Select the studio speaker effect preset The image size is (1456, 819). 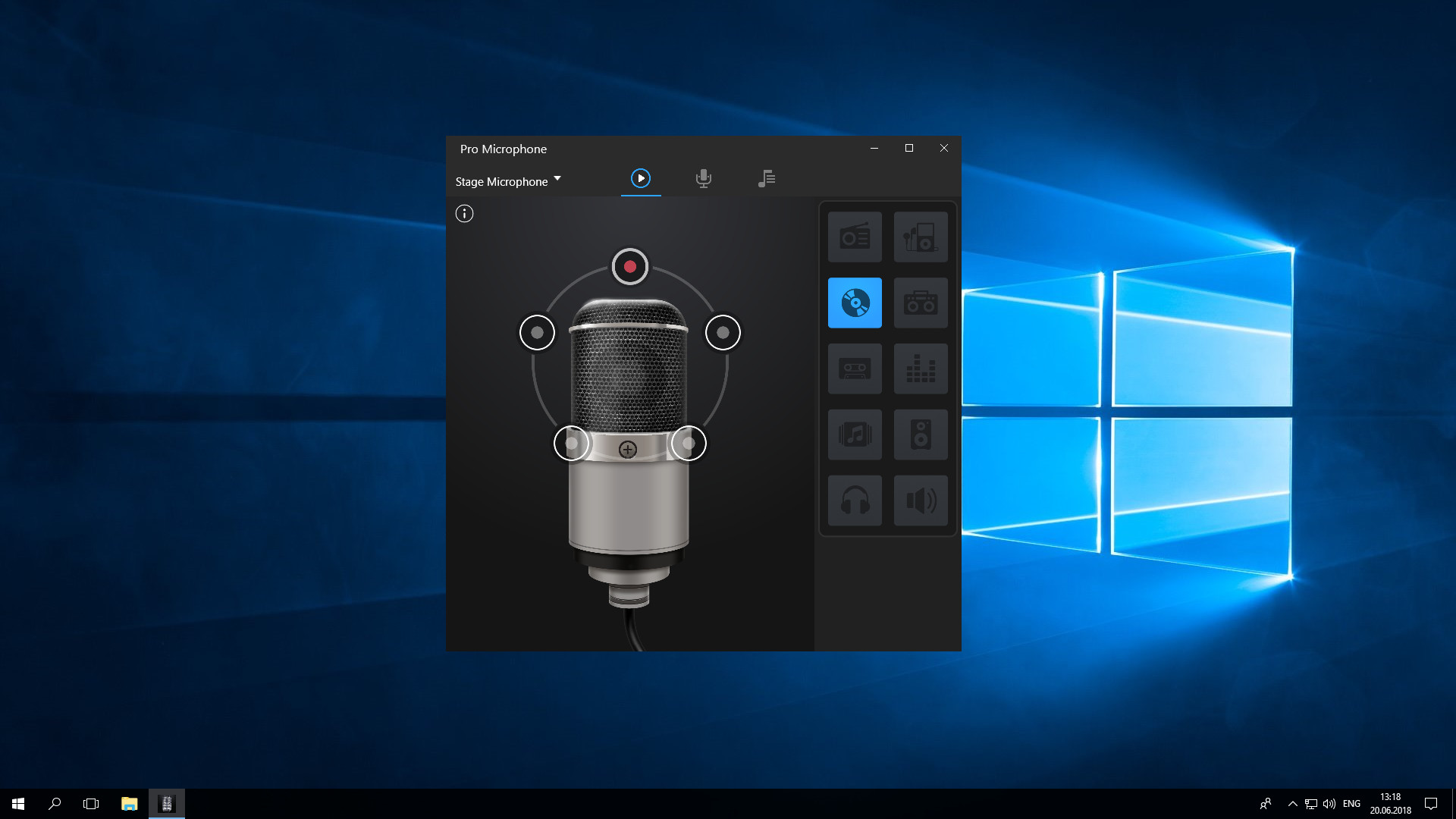click(x=921, y=435)
